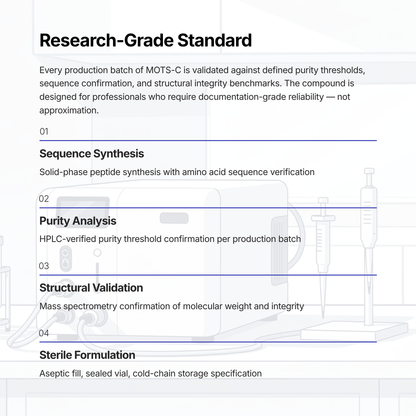Image resolution: width=416 pixels, height=416 pixels.
Task: Click the Sterile Formulation heading
Action: coord(87,355)
